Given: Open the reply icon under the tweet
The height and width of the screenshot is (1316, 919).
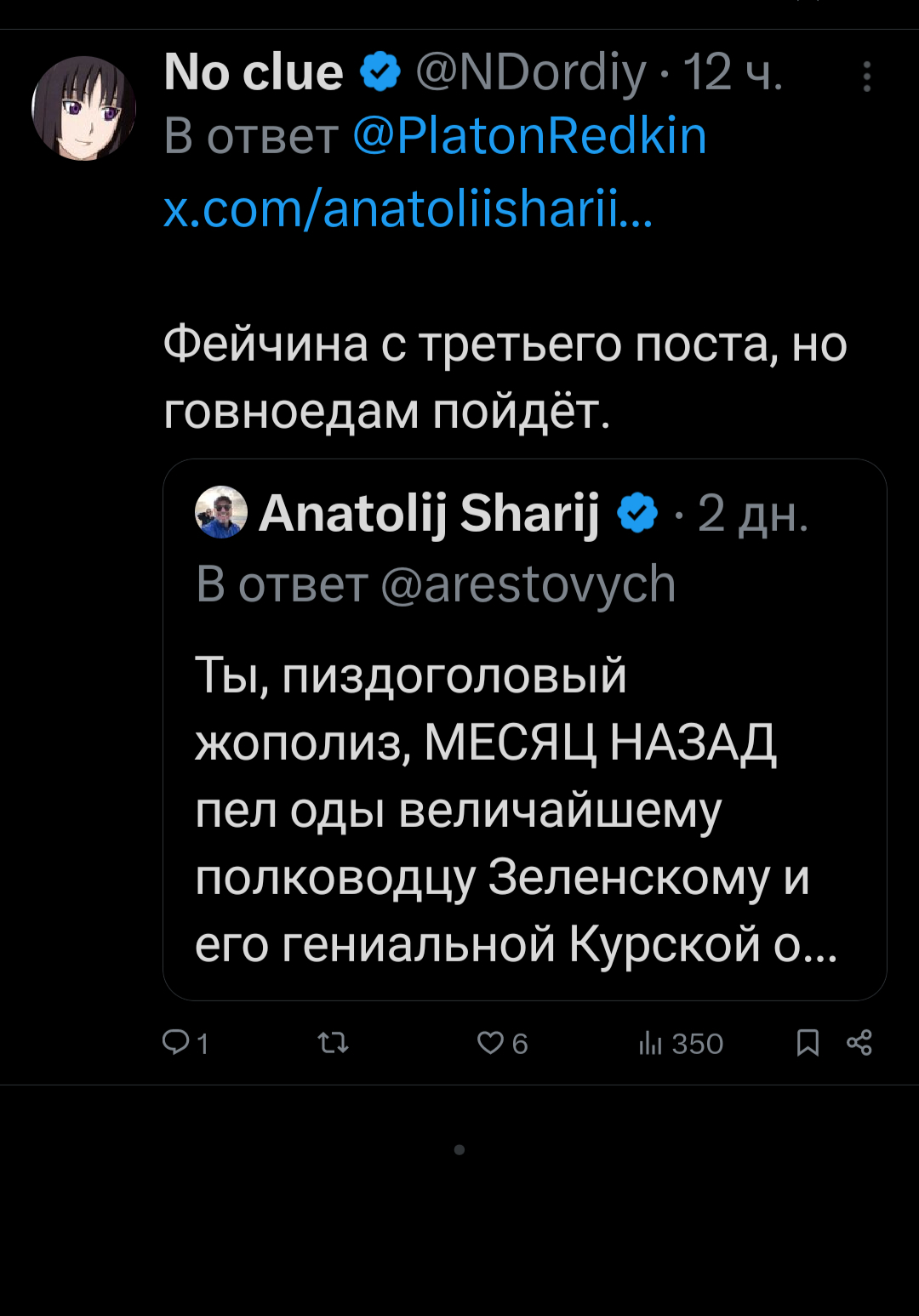Looking at the screenshot, I should (x=176, y=1042).
